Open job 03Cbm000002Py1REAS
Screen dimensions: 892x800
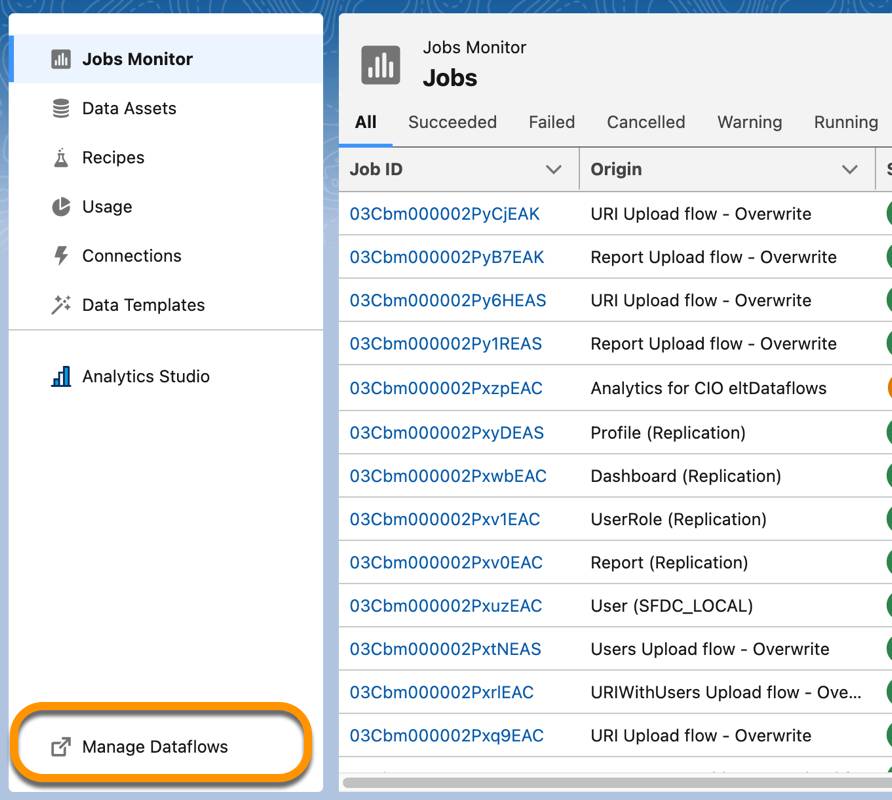445,344
